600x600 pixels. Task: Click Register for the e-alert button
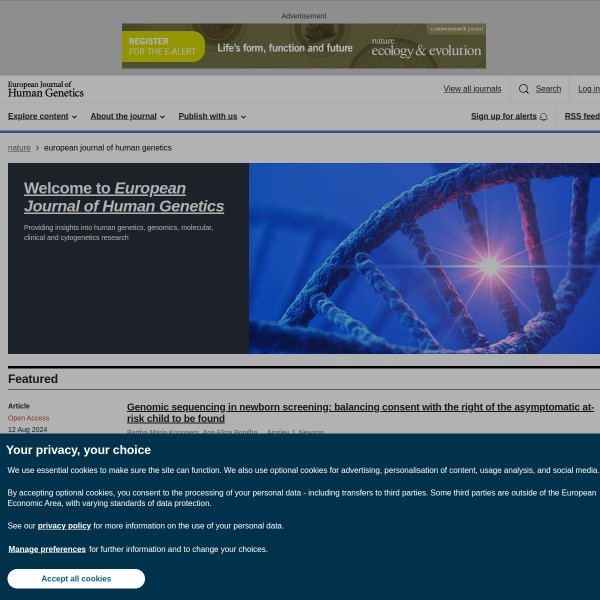(163, 46)
